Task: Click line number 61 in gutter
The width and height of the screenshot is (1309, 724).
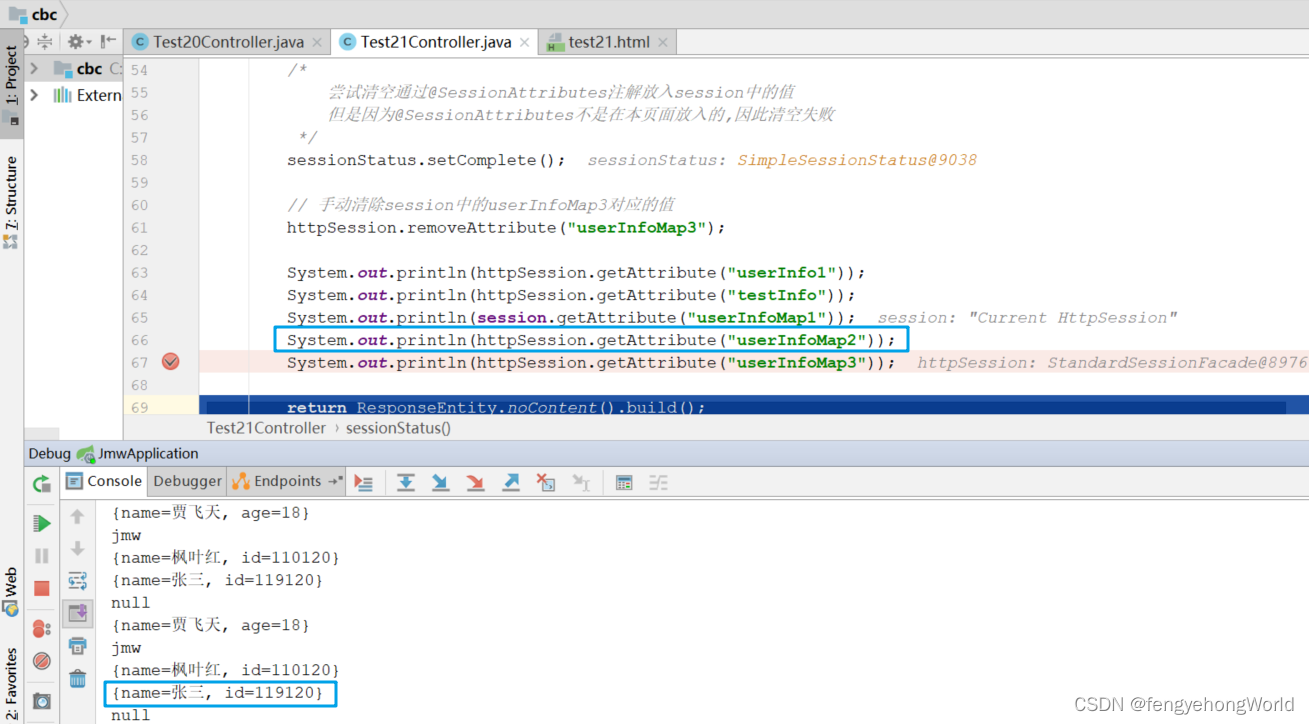Action: coord(139,228)
